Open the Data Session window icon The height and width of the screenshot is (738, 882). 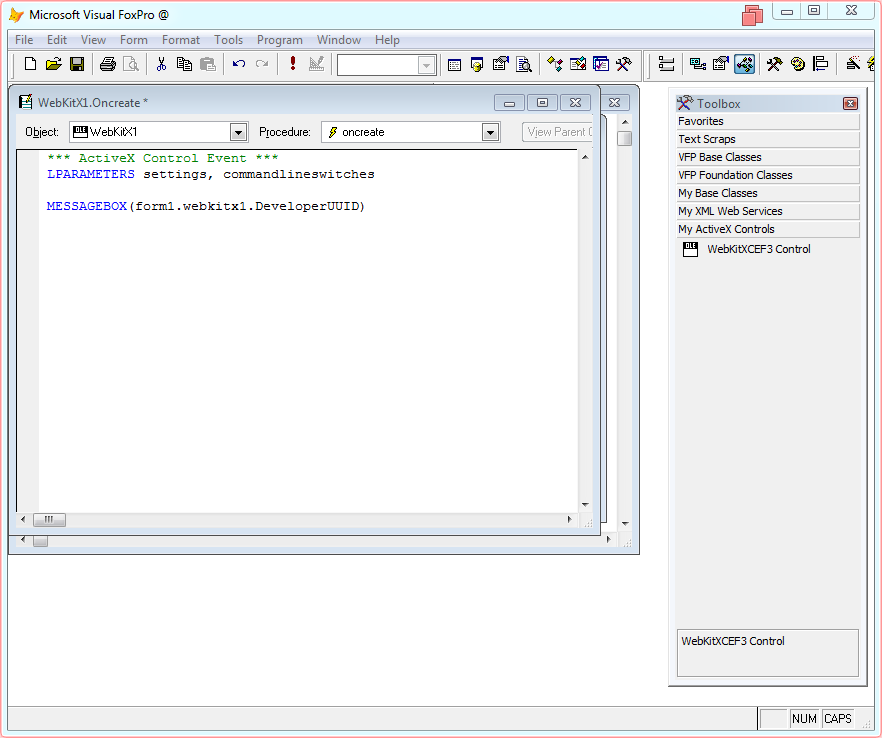477,65
